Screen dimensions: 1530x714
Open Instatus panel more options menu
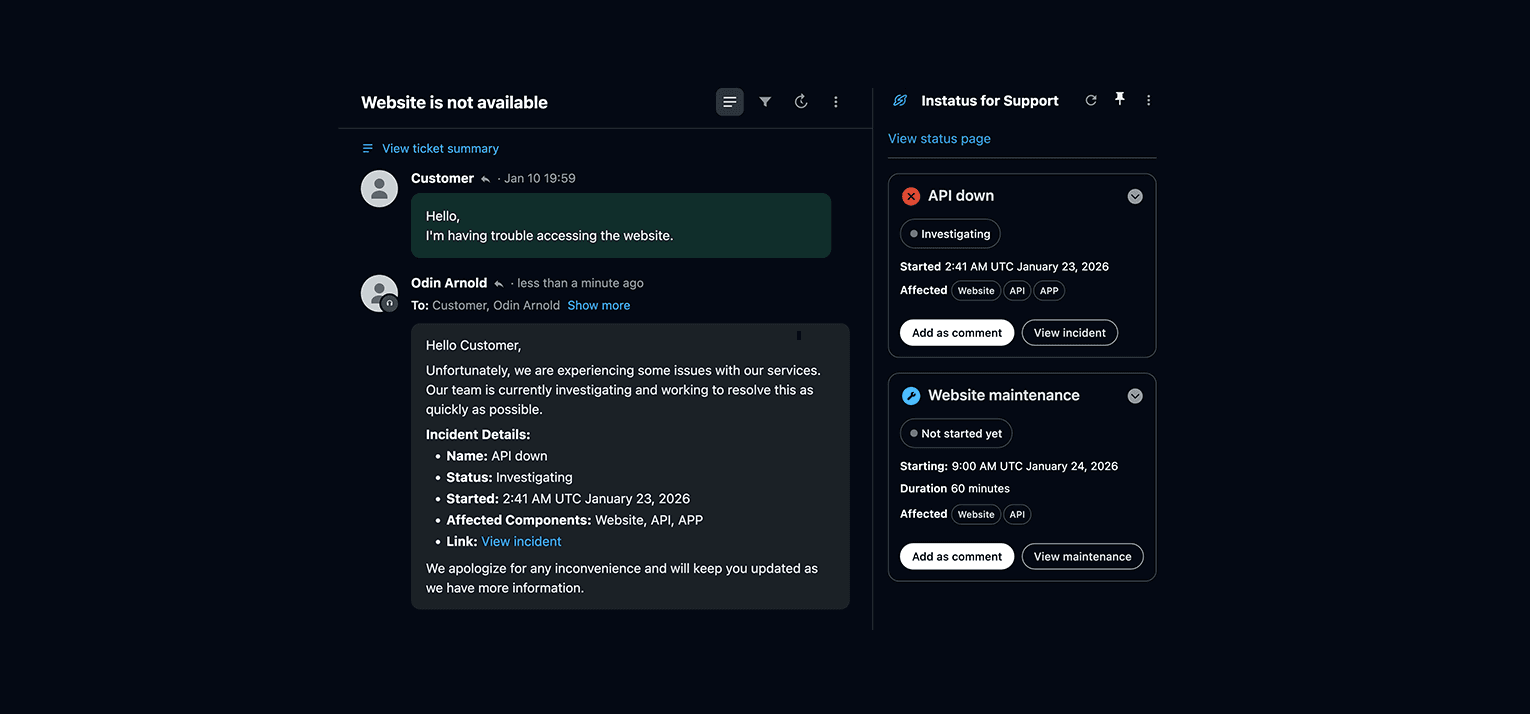coord(1148,100)
